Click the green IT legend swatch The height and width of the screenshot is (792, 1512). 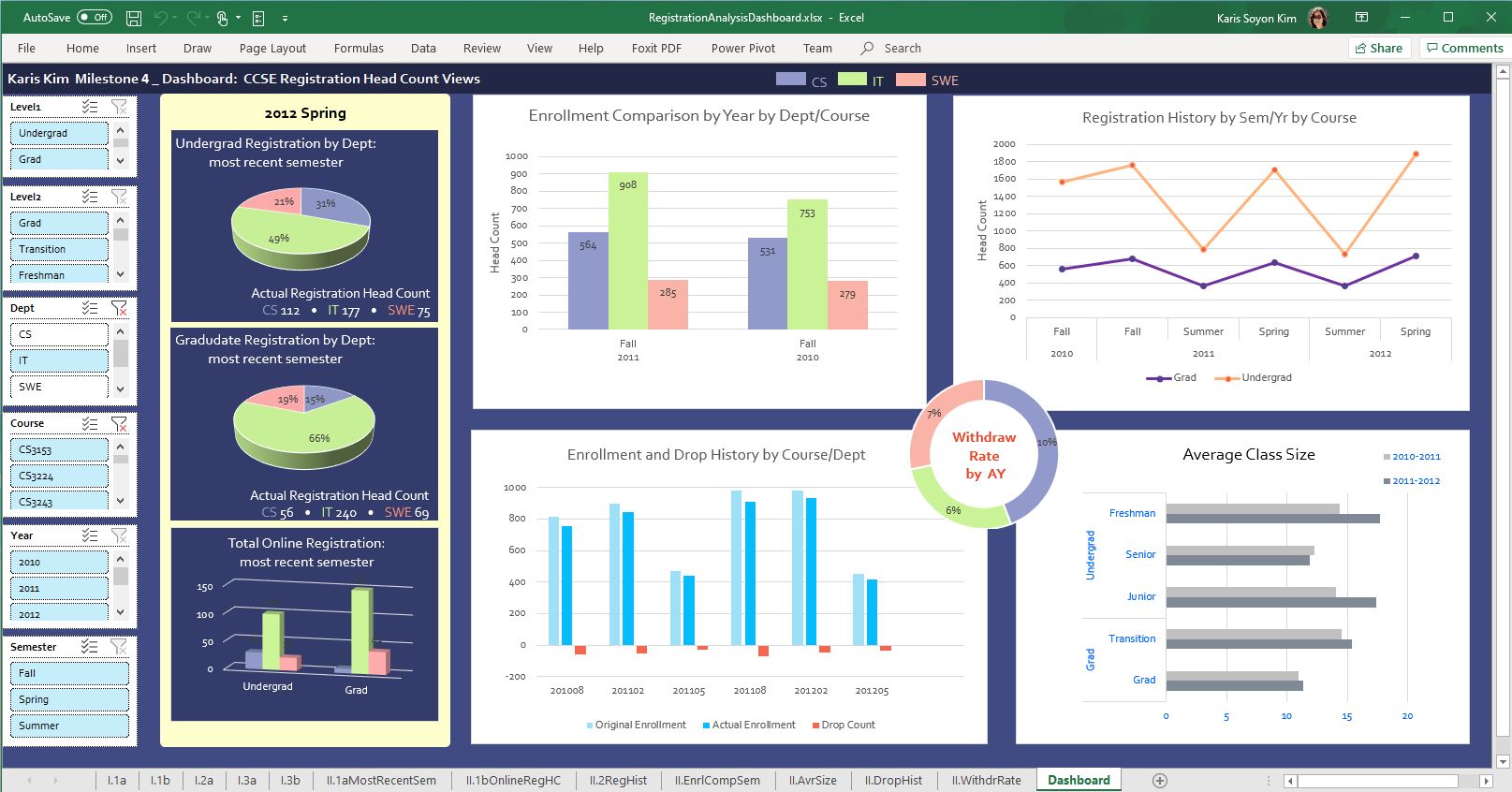tap(852, 80)
